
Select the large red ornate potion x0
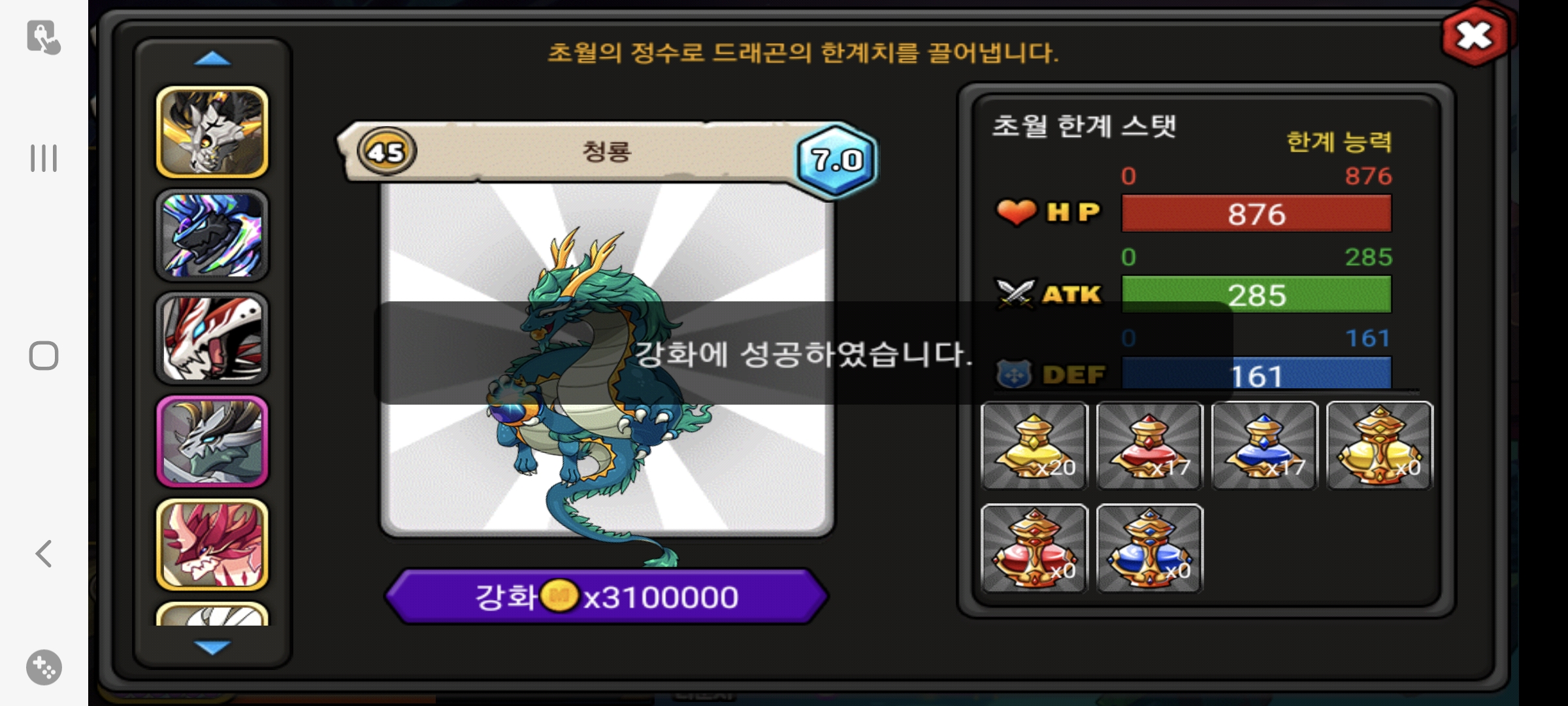[x=1034, y=548]
